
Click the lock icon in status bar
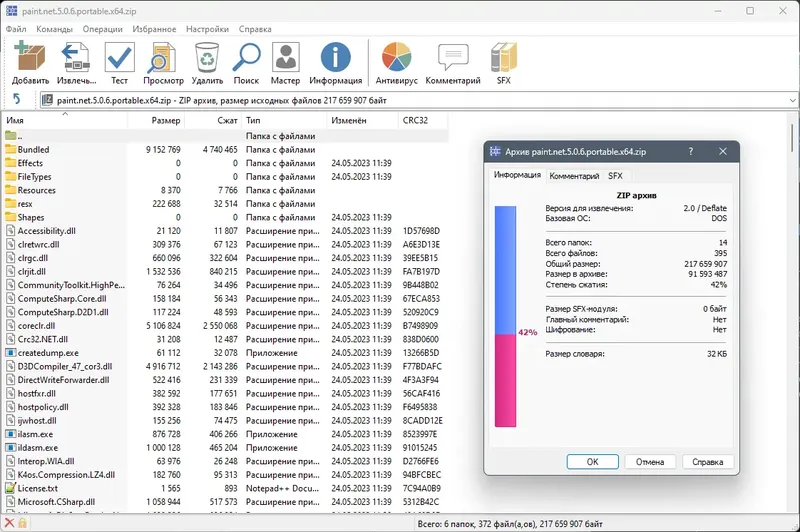point(22,523)
